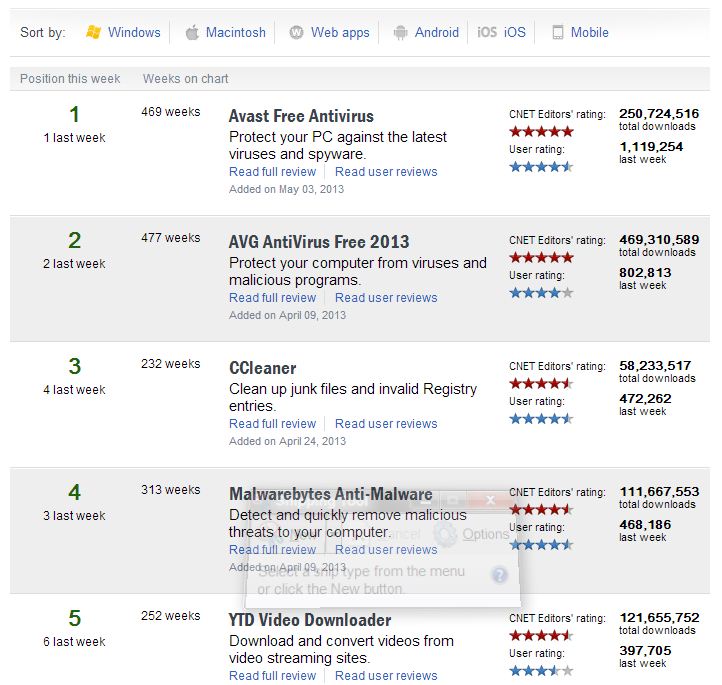
Task: Read full review of AVG AntiVirus Free 2013
Action: point(272,298)
